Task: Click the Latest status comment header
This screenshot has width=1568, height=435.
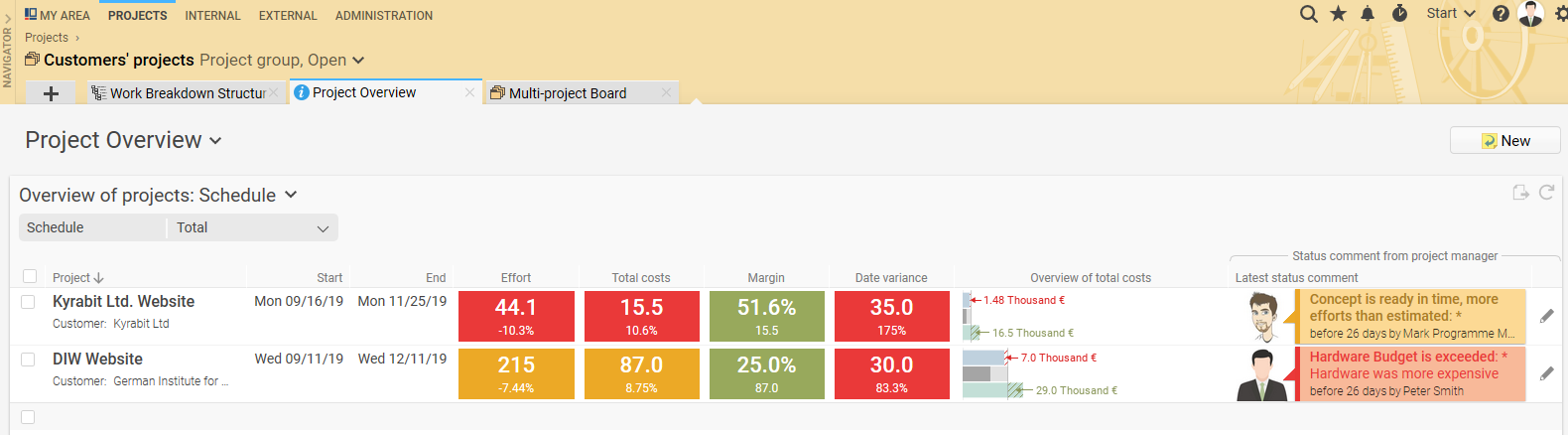Action: pyautogui.click(x=1296, y=278)
